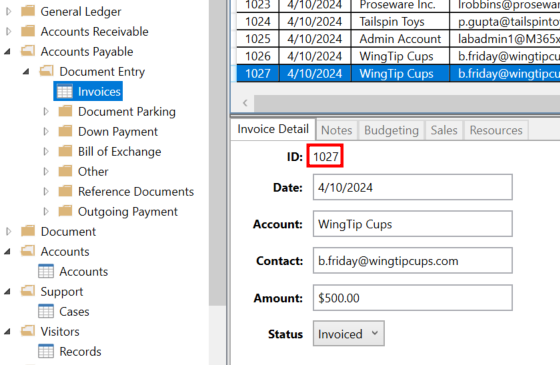Collapse the Support node
The width and height of the screenshot is (560, 365).
click(8, 292)
